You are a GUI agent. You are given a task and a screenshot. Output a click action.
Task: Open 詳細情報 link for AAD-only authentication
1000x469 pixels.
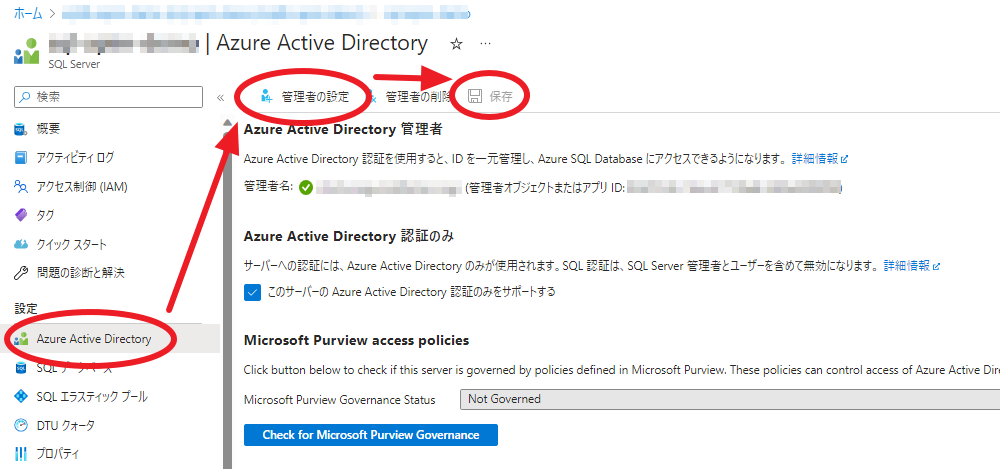coord(911,265)
